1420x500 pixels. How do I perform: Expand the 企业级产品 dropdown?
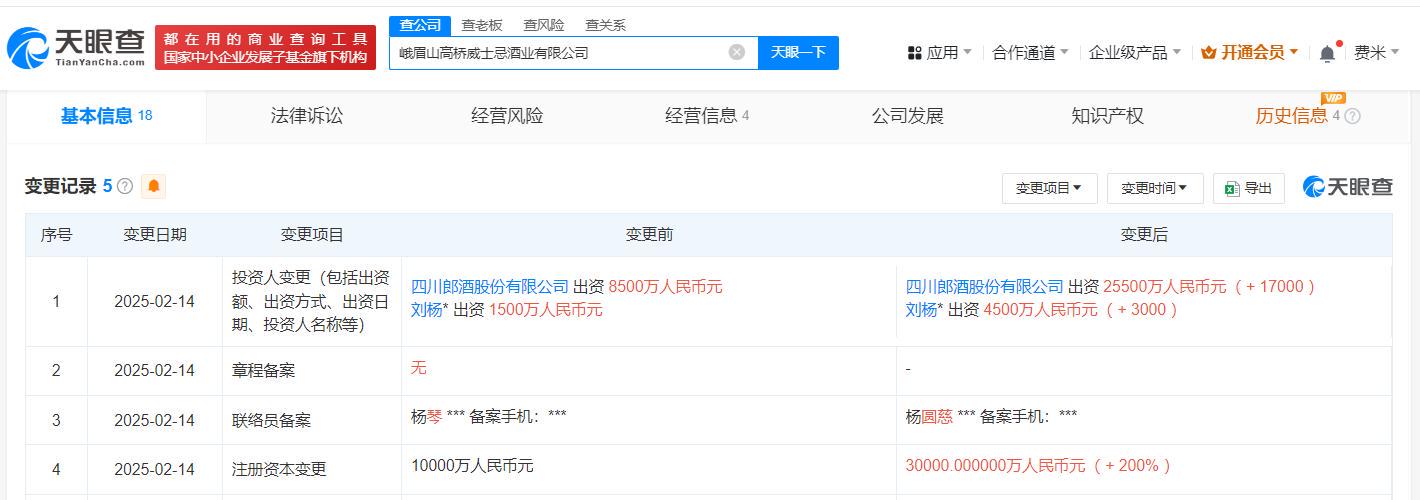(x=1134, y=52)
